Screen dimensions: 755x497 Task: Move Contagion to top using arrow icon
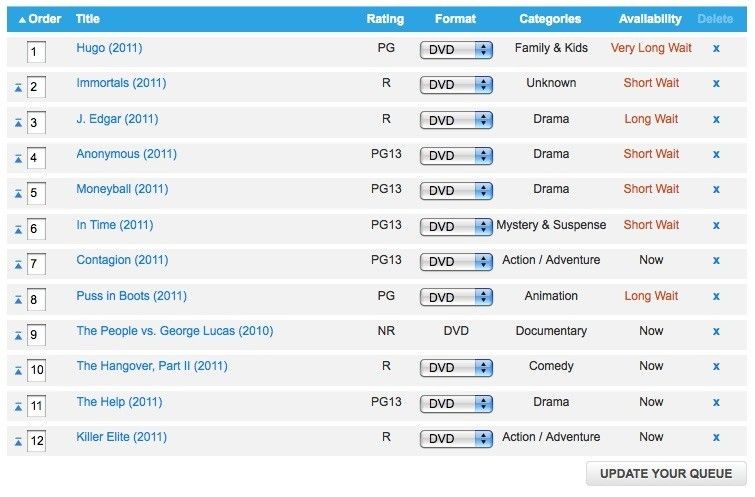coord(18,264)
